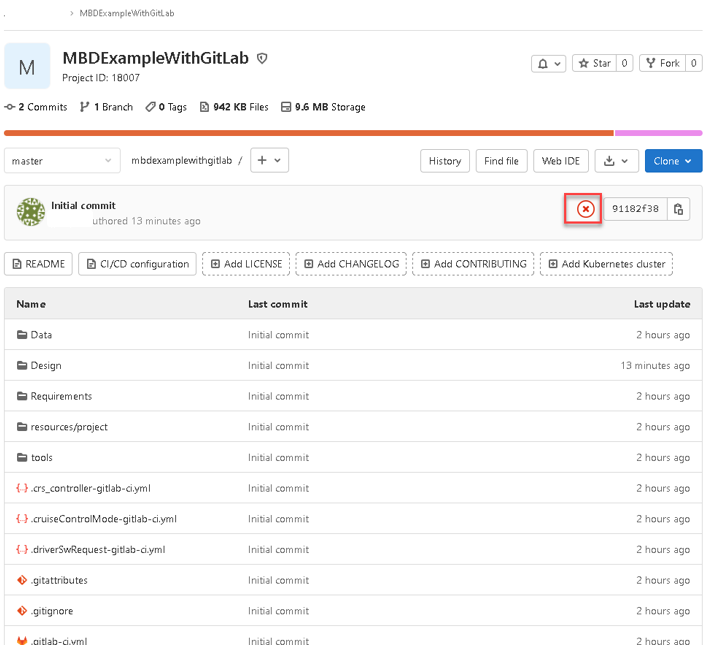This screenshot has width=706, height=651.
Task: Open CI/CD configuration
Action: click(136, 264)
